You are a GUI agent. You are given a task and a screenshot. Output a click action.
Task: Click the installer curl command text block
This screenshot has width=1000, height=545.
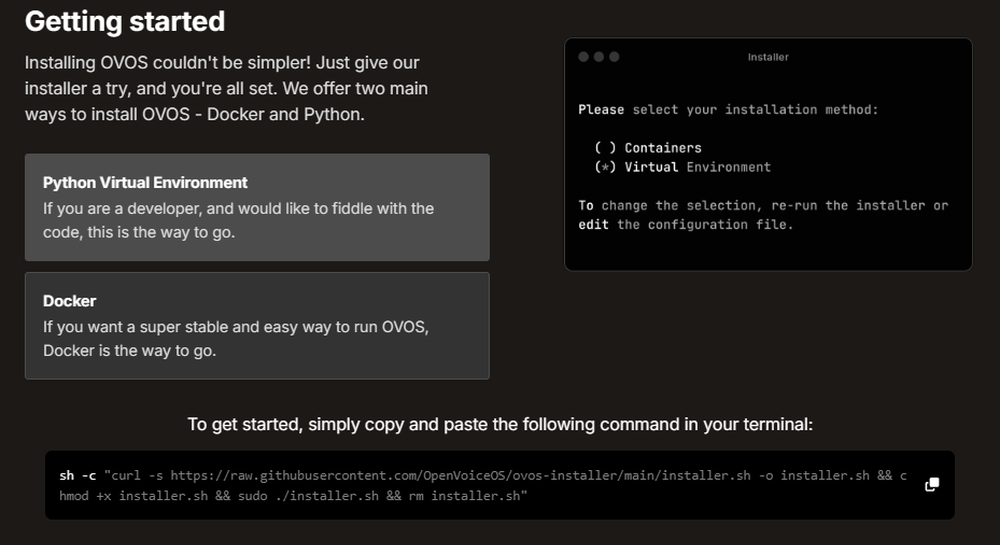coord(483,485)
